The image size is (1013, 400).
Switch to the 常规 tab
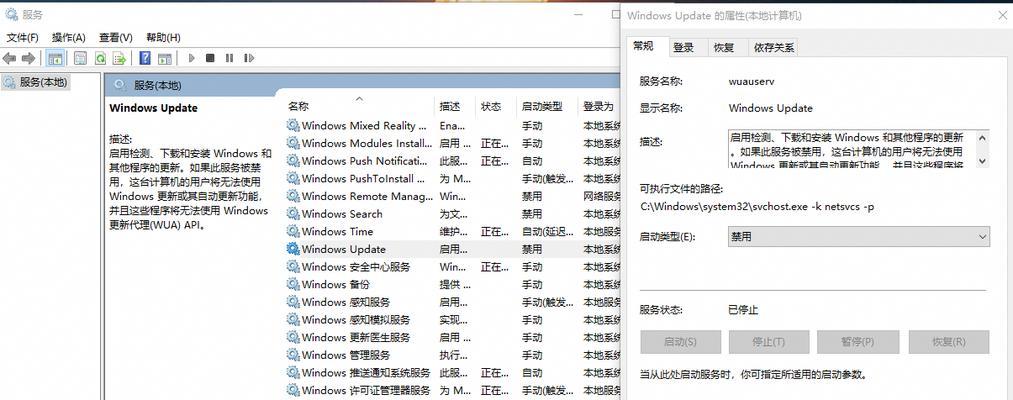click(643, 46)
